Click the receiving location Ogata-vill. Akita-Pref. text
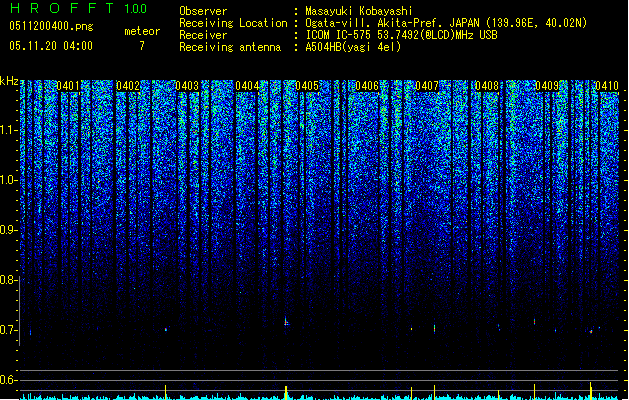The height and width of the screenshot is (400, 629). pos(446,23)
